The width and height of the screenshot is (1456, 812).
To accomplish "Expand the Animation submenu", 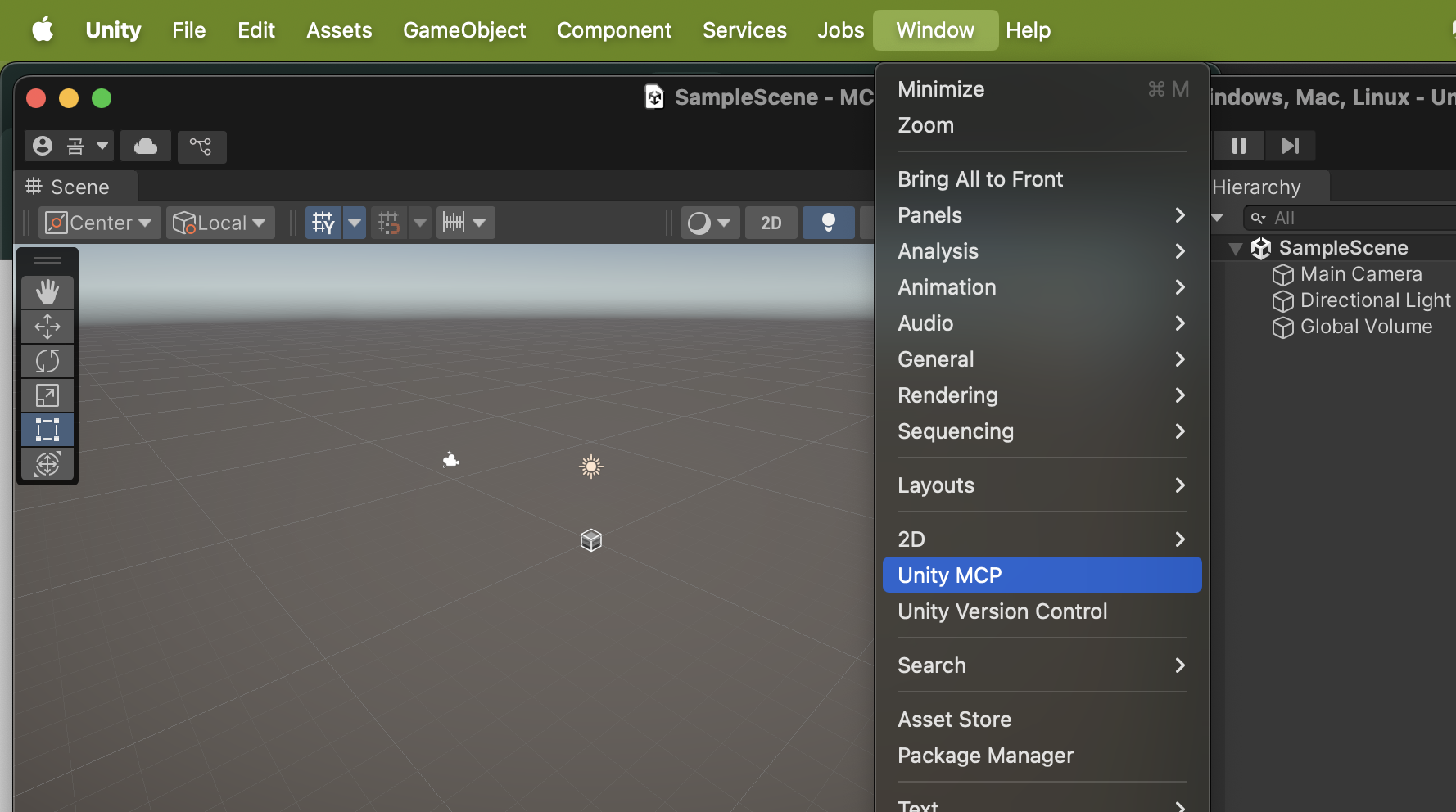I will click(x=1042, y=287).
